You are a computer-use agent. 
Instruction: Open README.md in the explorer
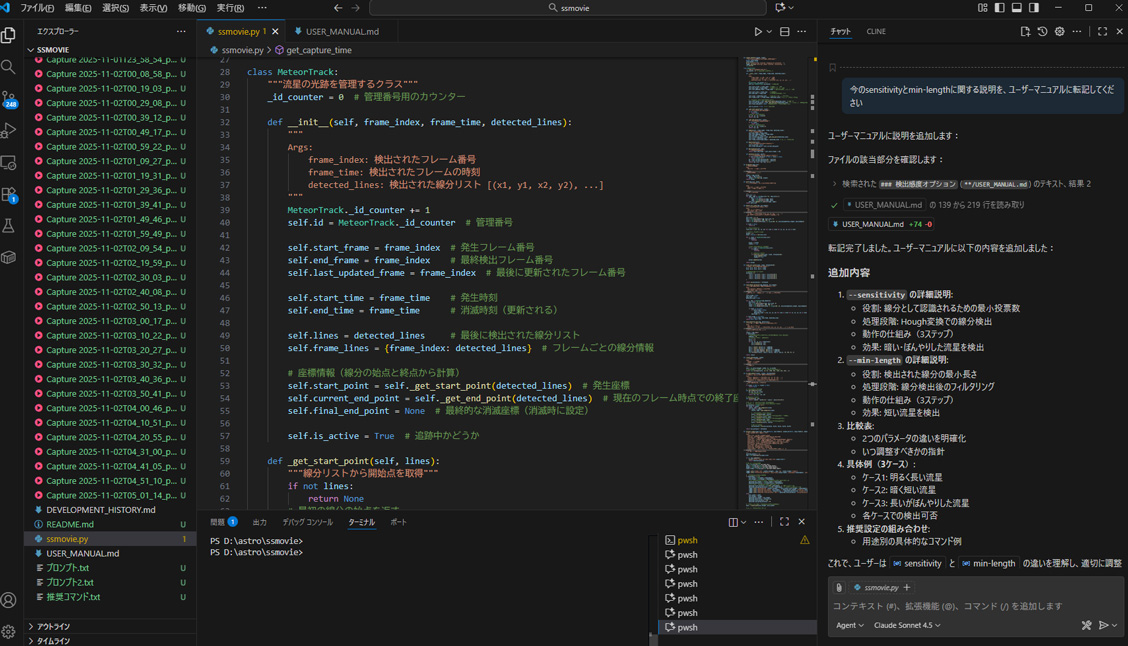[70, 524]
